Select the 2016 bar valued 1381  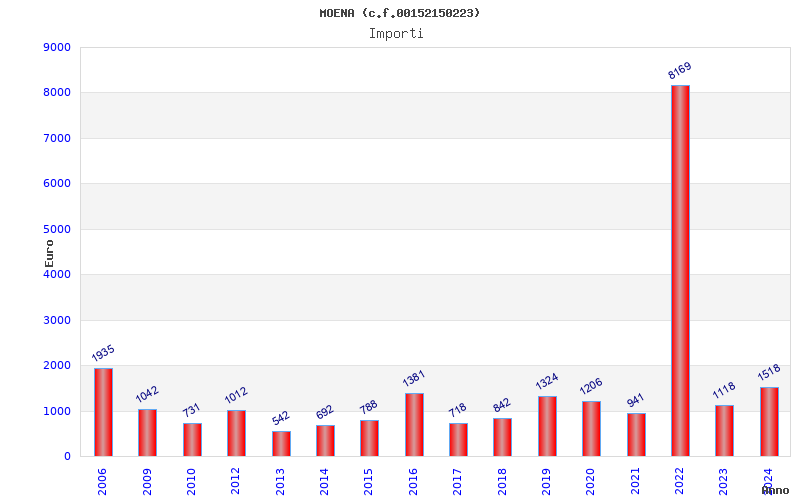click(x=414, y=425)
